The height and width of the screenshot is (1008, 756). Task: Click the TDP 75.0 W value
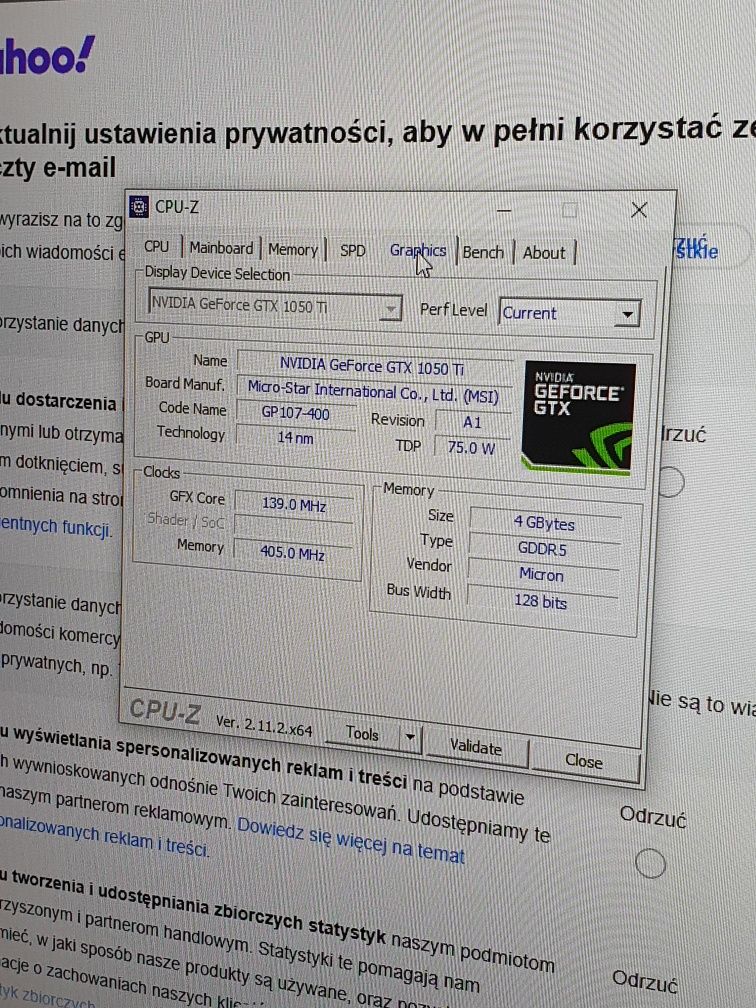click(472, 447)
